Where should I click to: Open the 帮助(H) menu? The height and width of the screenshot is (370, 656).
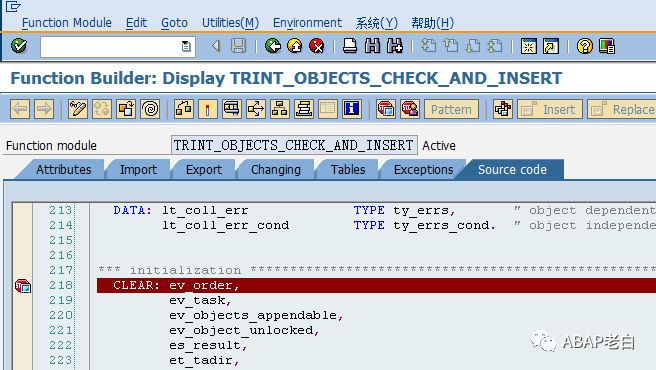click(432, 23)
